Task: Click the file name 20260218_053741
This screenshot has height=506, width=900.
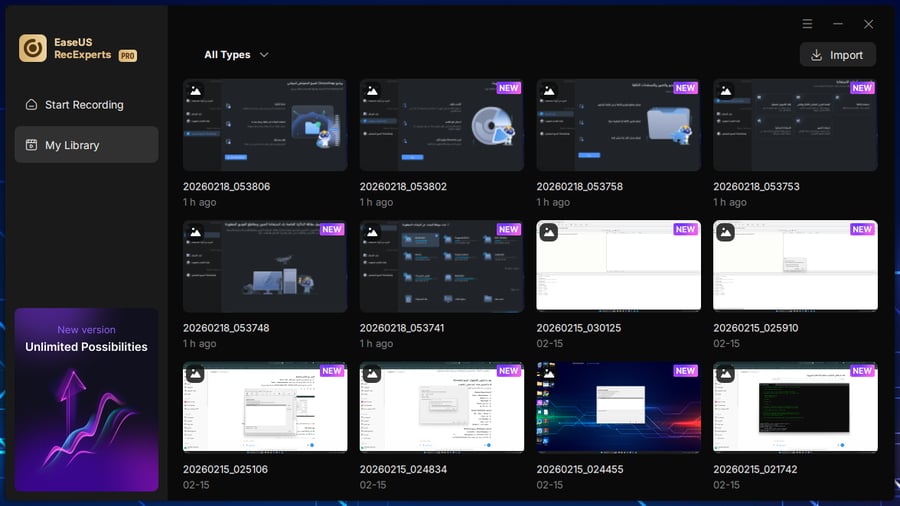Action: pyautogui.click(x=402, y=328)
